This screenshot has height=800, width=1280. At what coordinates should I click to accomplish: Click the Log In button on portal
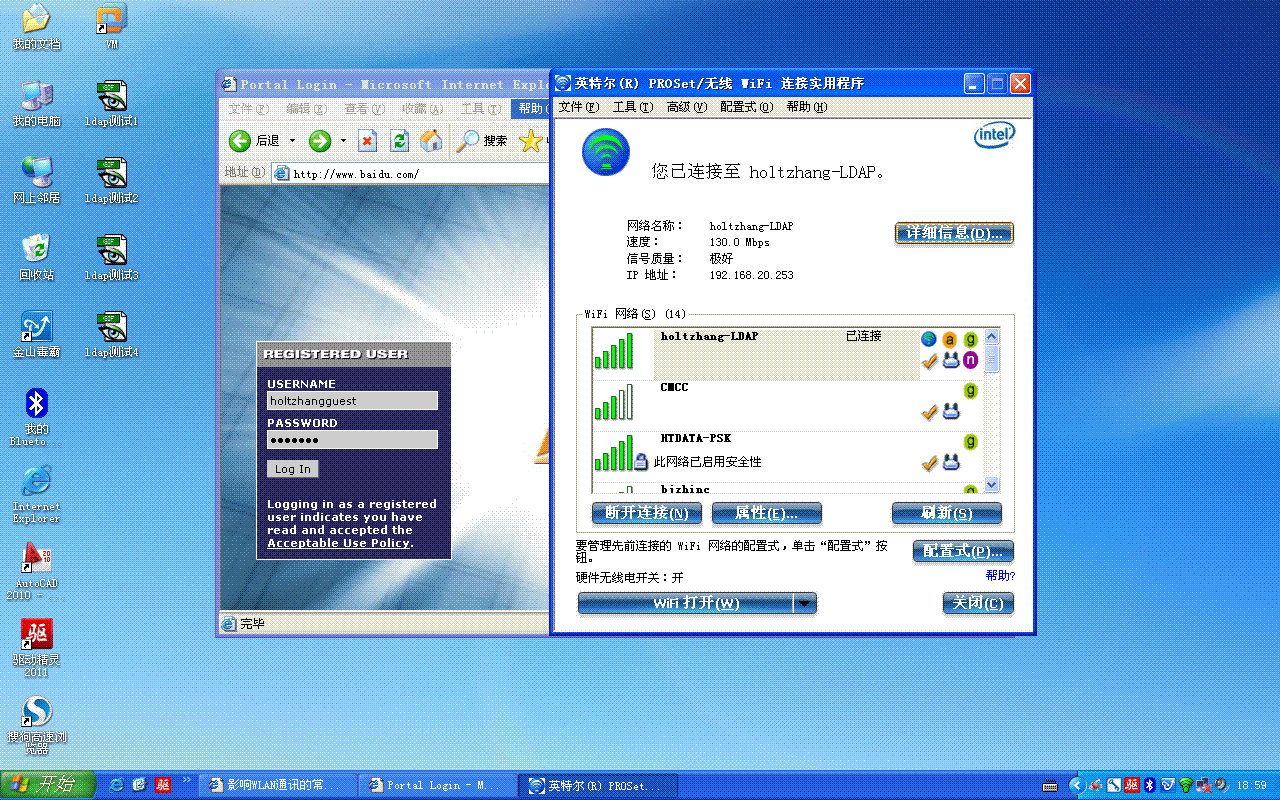(293, 469)
